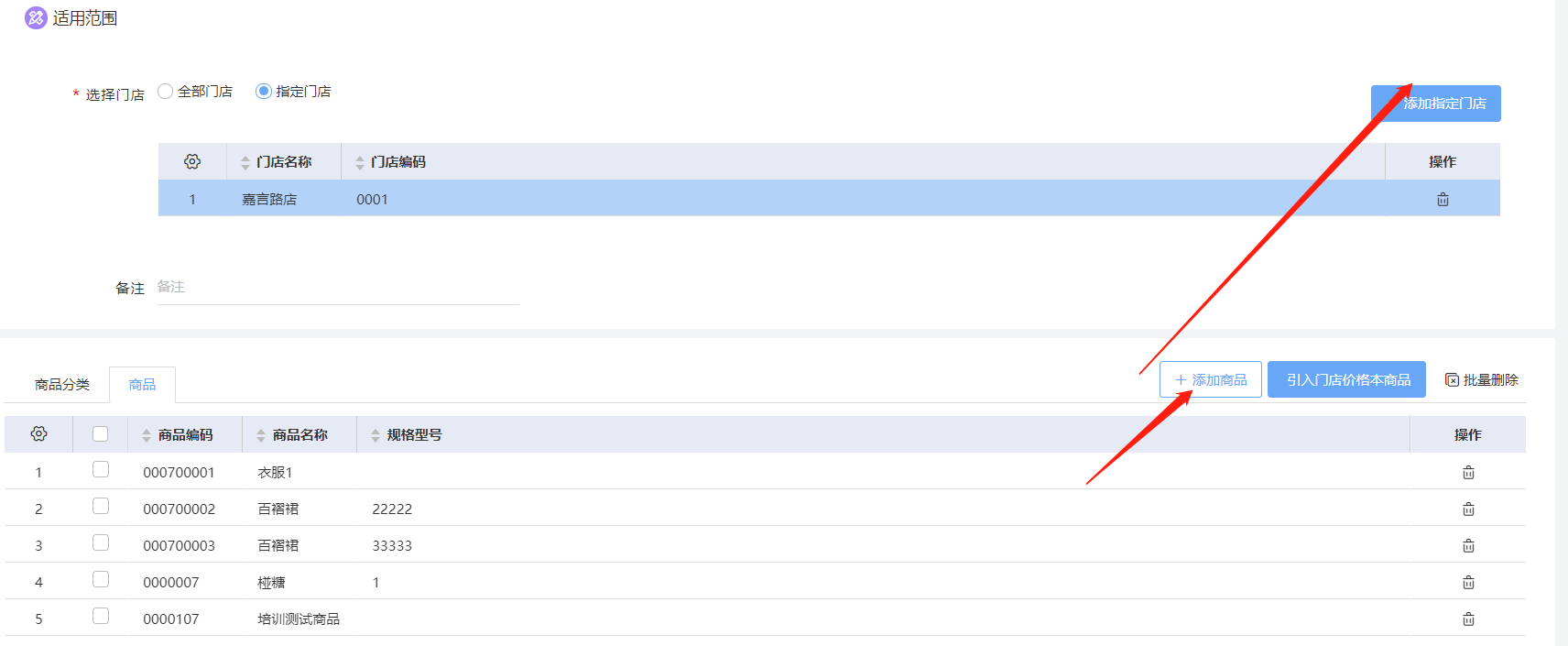Click the 引入门店价格本商品 button
This screenshot has width=1568, height=646.
1346,379
